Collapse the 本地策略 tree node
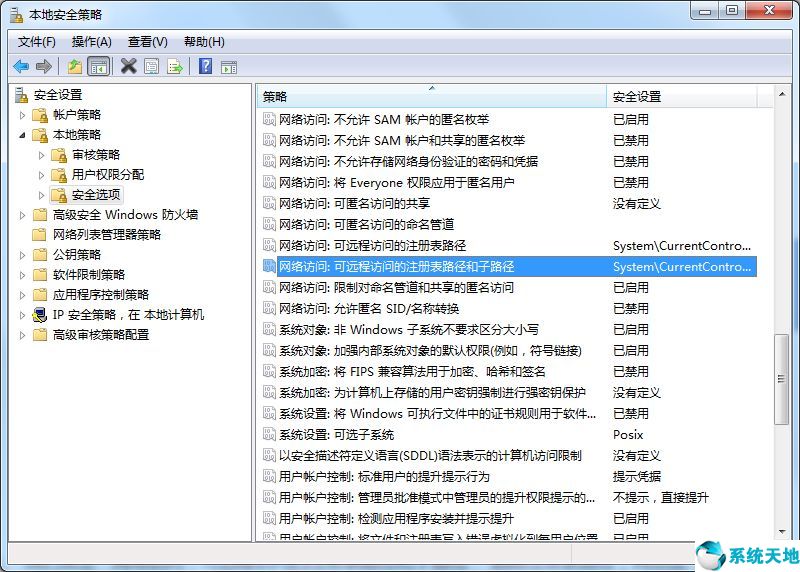 (x=22, y=135)
